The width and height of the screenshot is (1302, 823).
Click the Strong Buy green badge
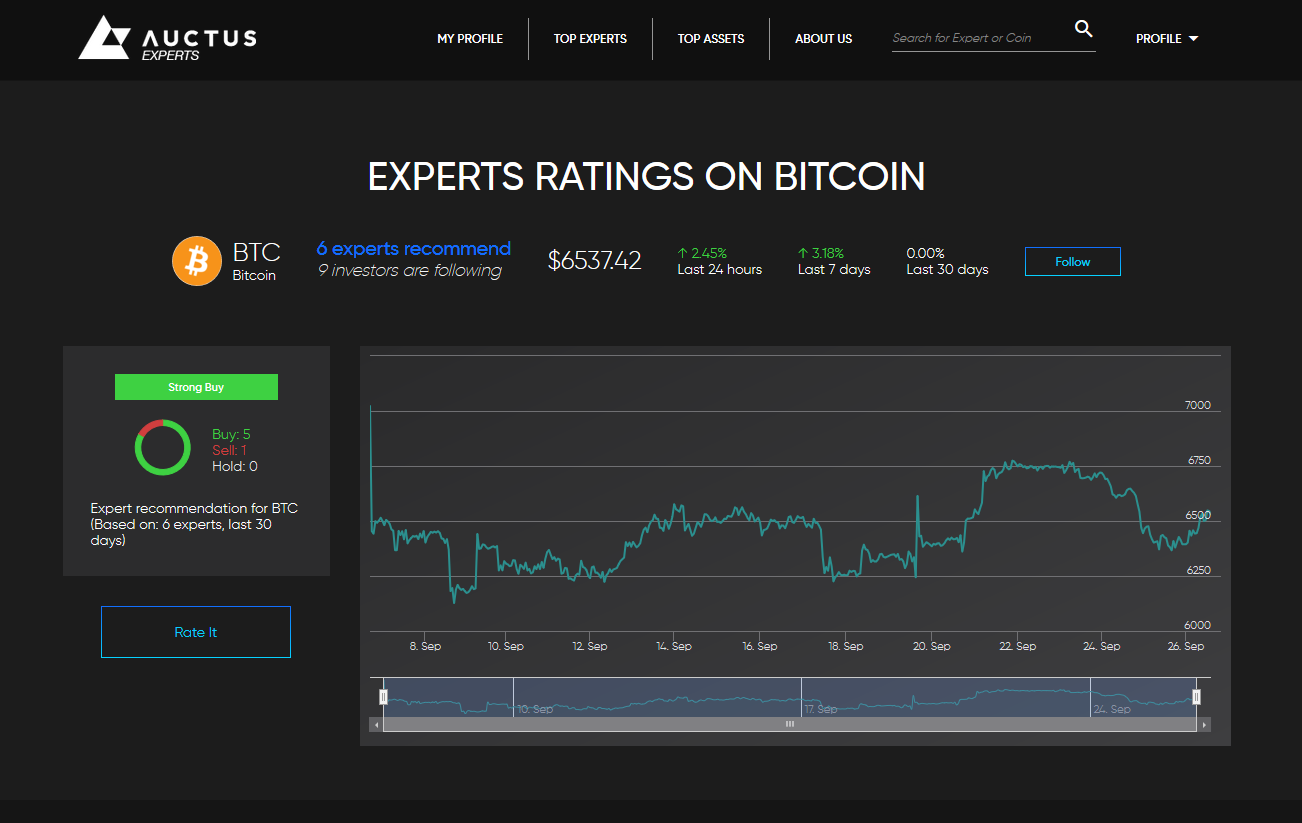(x=196, y=387)
